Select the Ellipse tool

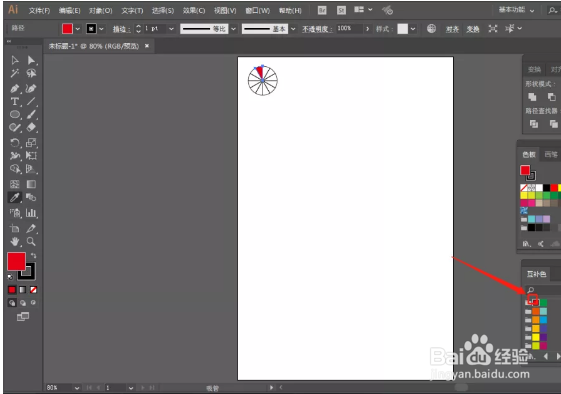click(x=15, y=115)
